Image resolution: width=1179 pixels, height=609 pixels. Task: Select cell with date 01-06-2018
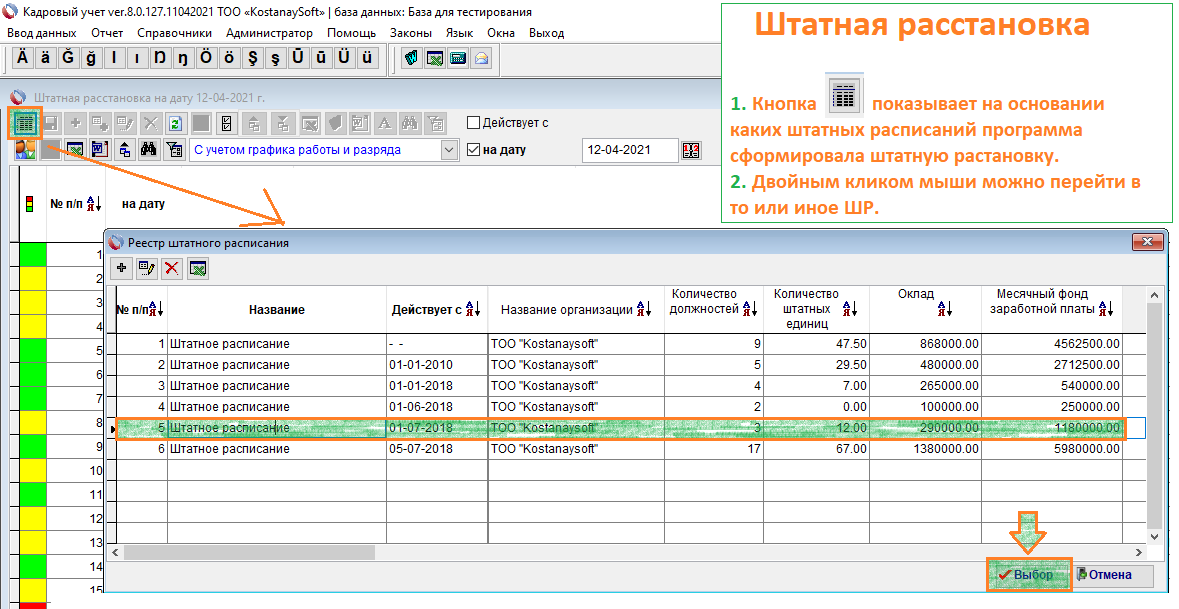pos(437,407)
